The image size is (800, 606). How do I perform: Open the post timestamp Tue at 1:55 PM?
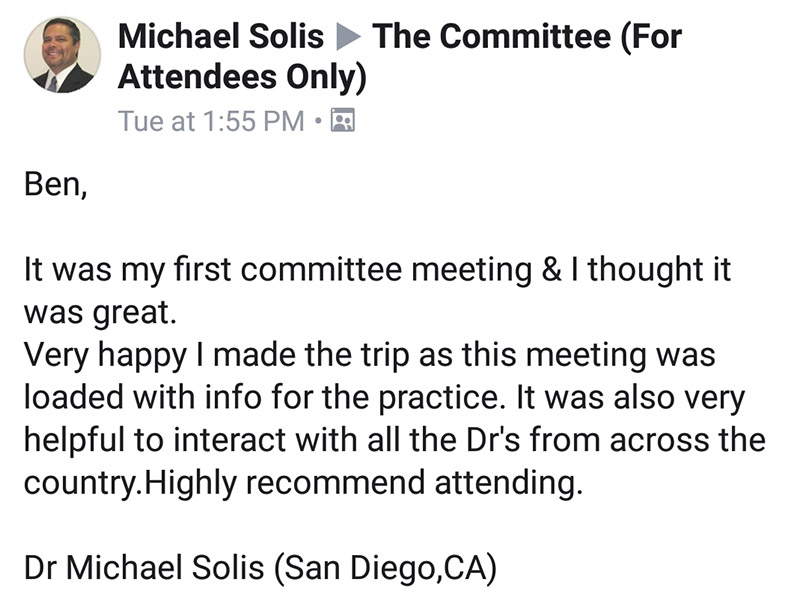click(211, 121)
